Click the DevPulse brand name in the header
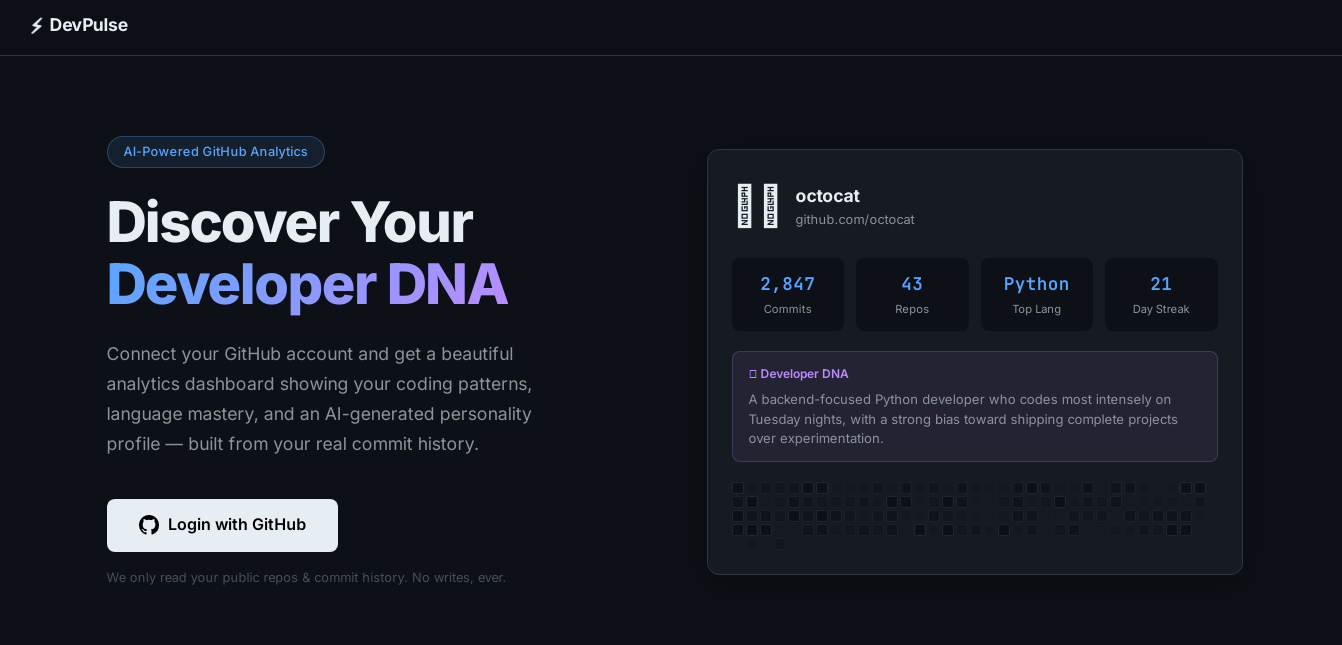The image size is (1342, 645). coord(88,25)
